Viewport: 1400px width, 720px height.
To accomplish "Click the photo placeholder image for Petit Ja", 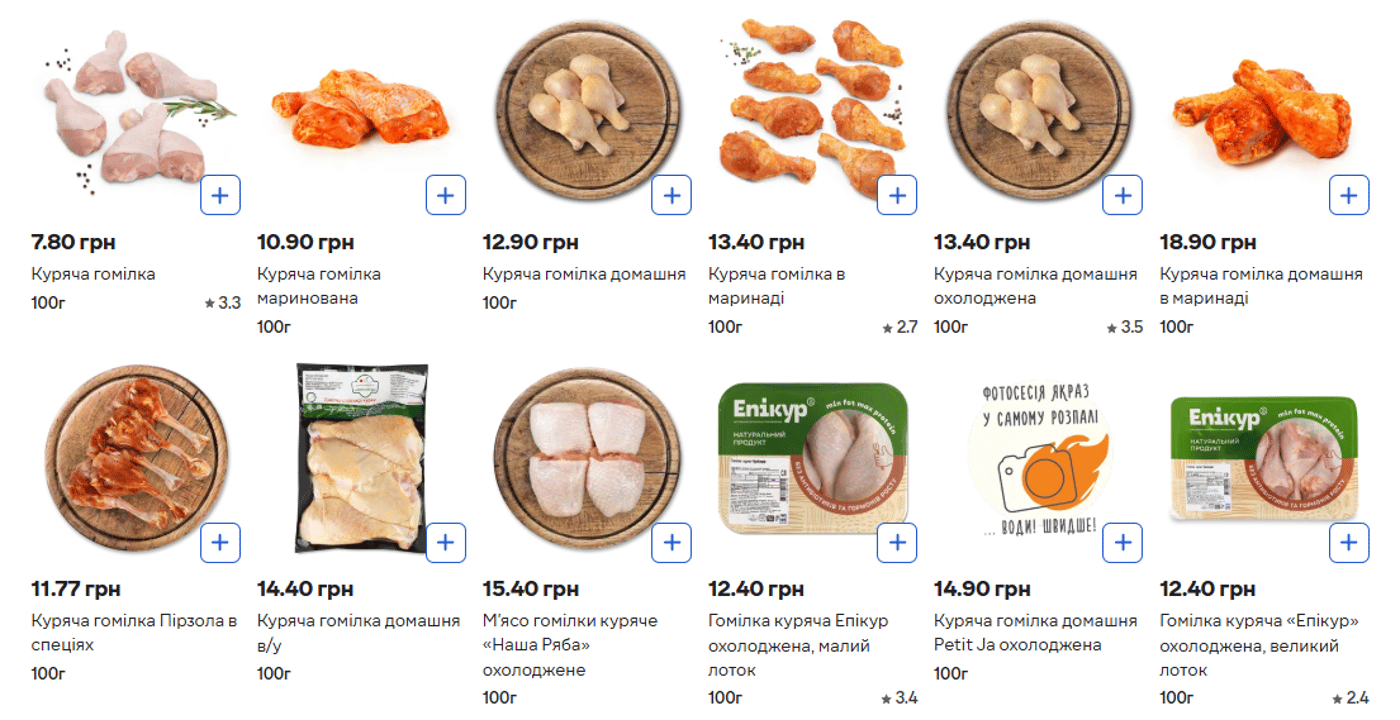I will coord(1040,458).
